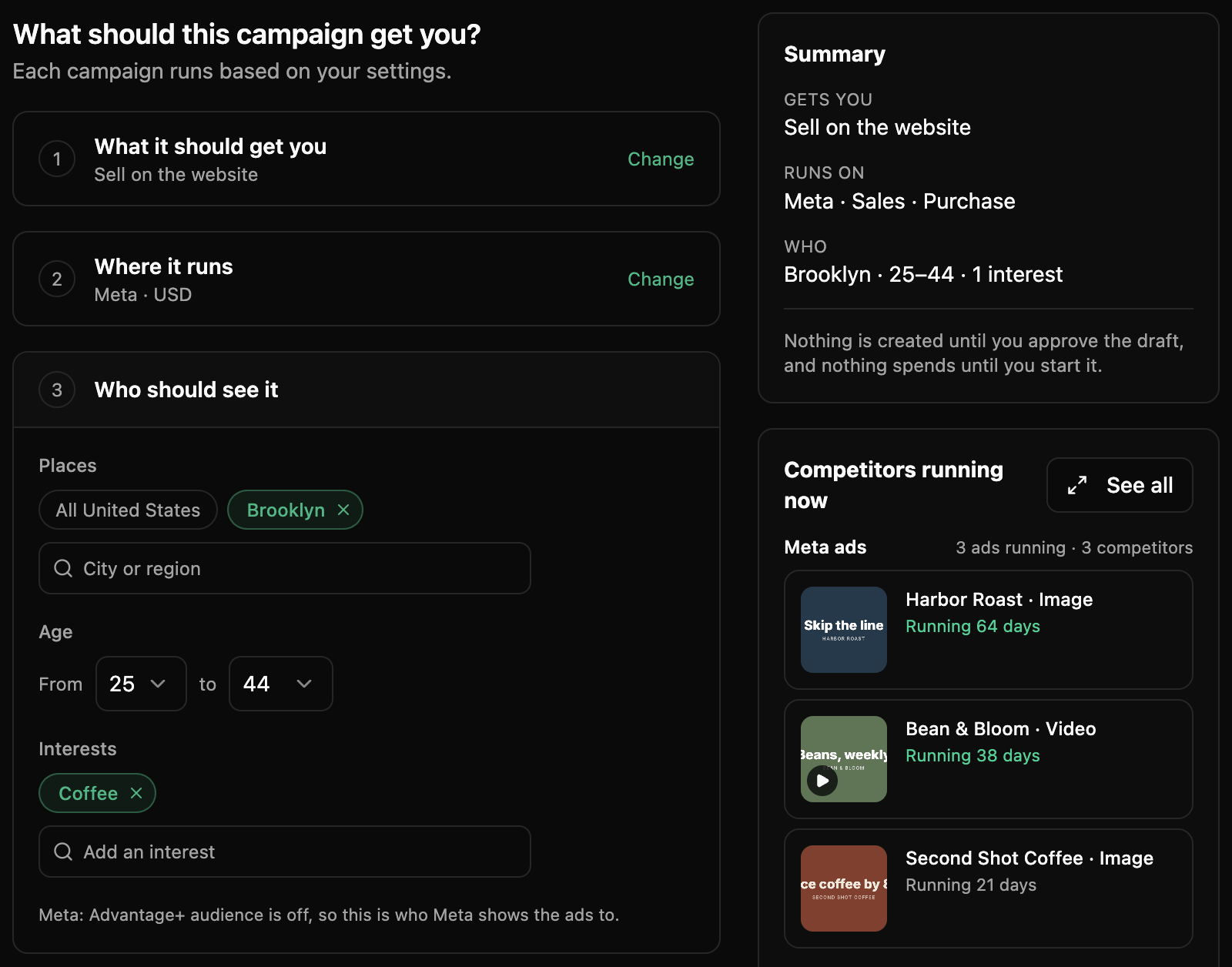Focus the City or region search field
1232x967 pixels.
[285, 568]
